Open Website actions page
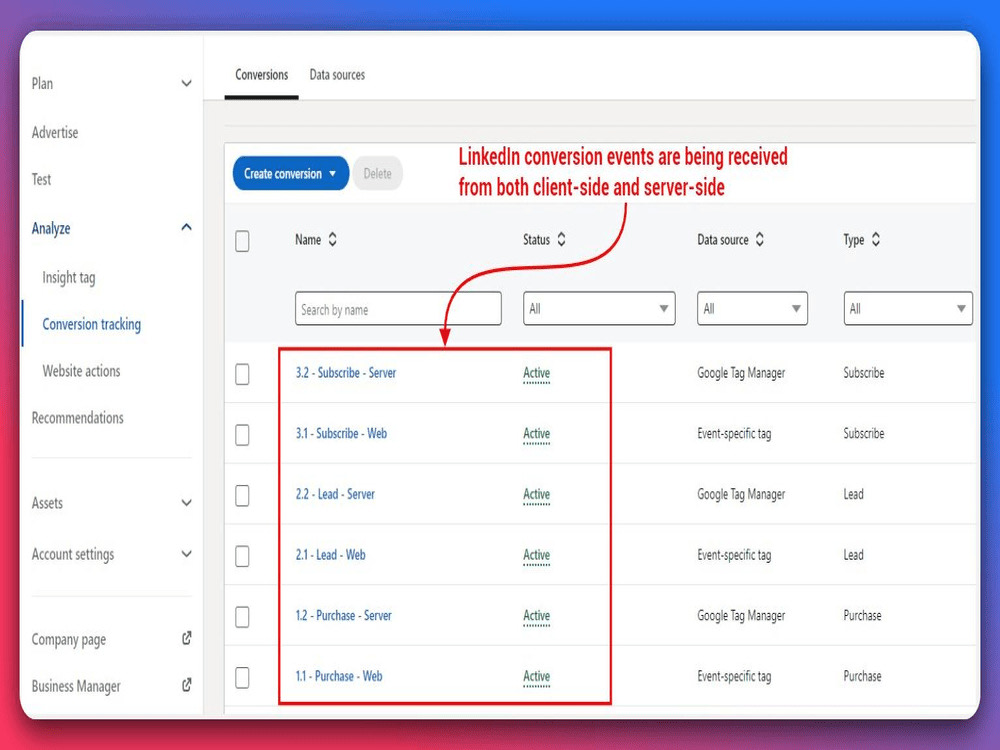The height and width of the screenshot is (750, 1000). tap(81, 371)
